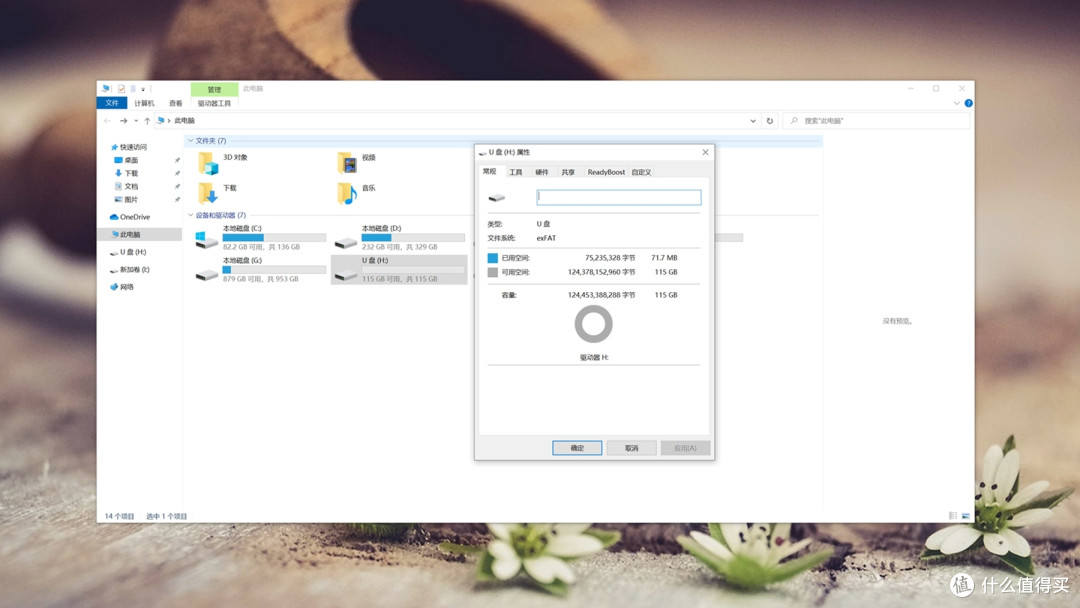
Task: Click the 搜索"此电脑" search box
Action: click(x=876, y=120)
